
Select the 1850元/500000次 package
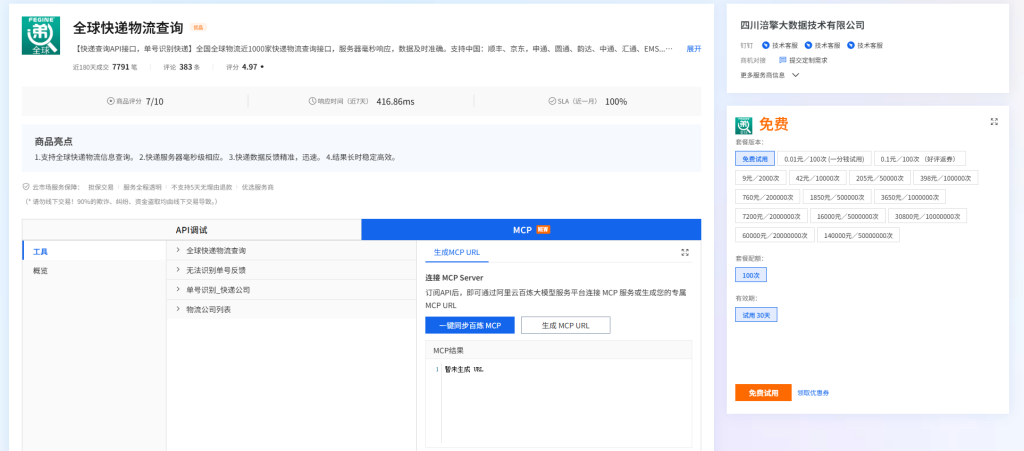(x=839, y=196)
